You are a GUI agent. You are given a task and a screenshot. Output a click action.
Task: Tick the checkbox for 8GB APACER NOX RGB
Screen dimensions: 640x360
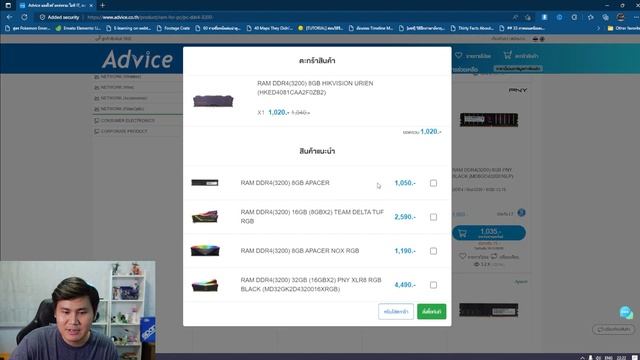point(433,251)
